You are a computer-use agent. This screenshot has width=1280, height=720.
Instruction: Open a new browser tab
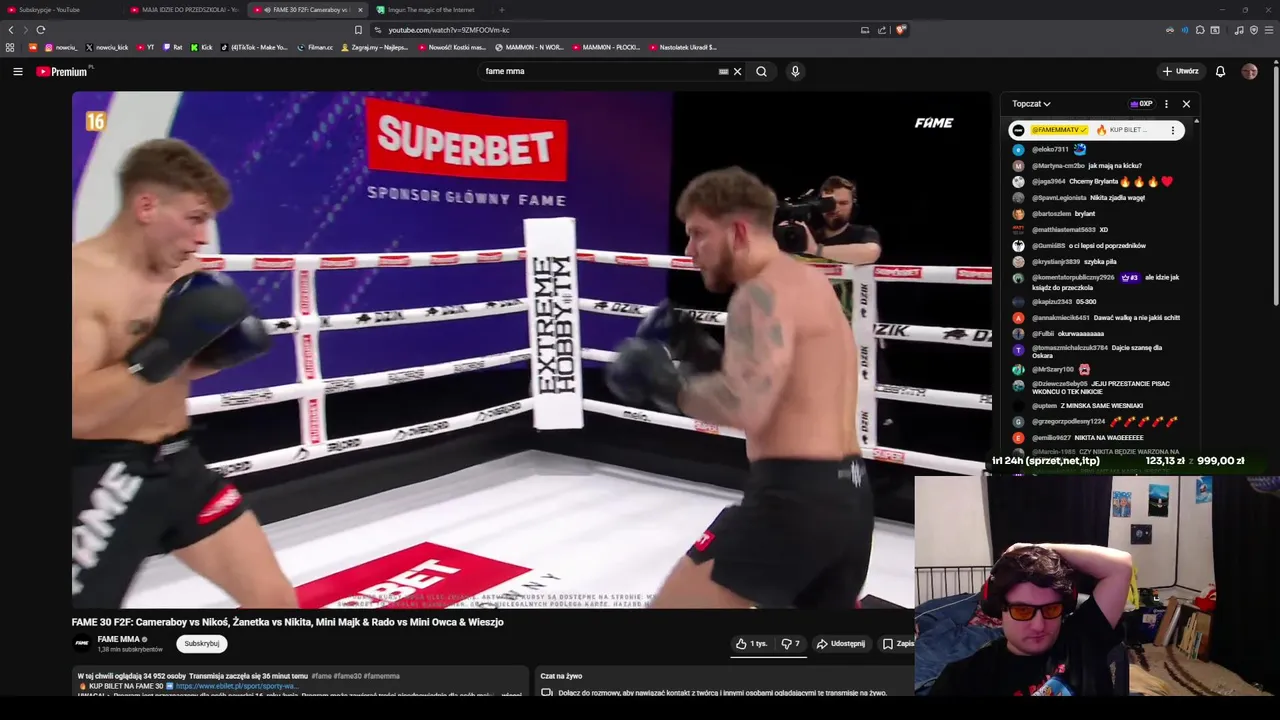click(x=502, y=10)
